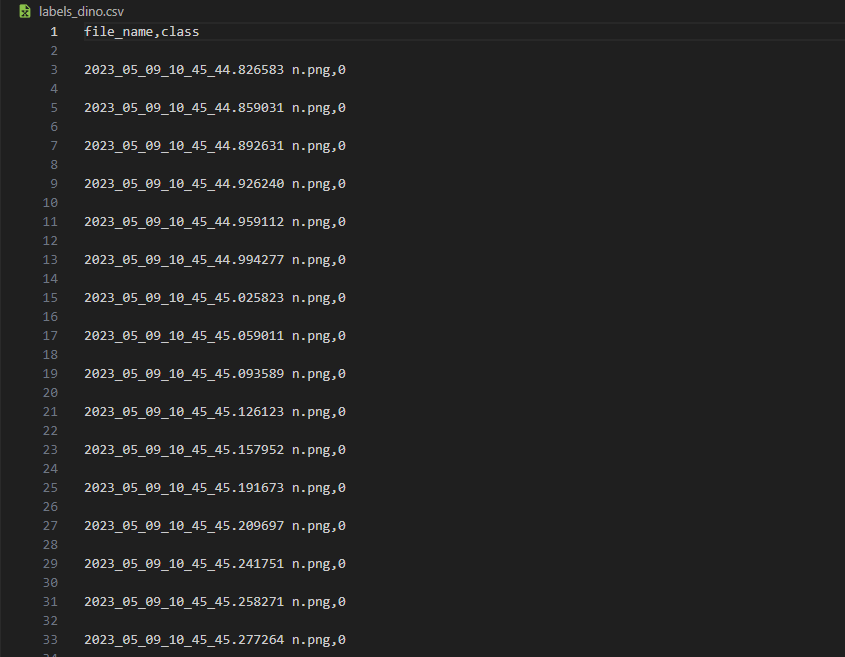Click the row containing 44.926240 n.png
Screen dimensions: 845x657
coord(215,184)
